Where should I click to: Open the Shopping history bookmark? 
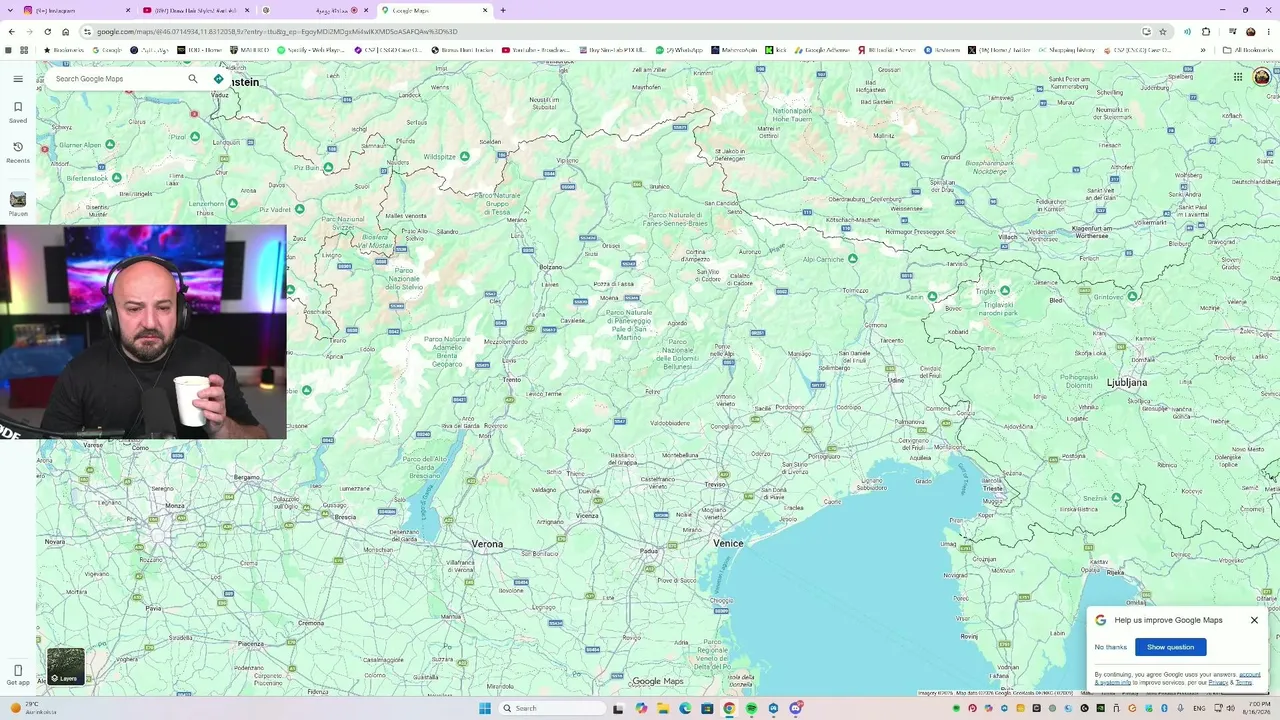(x=1067, y=50)
